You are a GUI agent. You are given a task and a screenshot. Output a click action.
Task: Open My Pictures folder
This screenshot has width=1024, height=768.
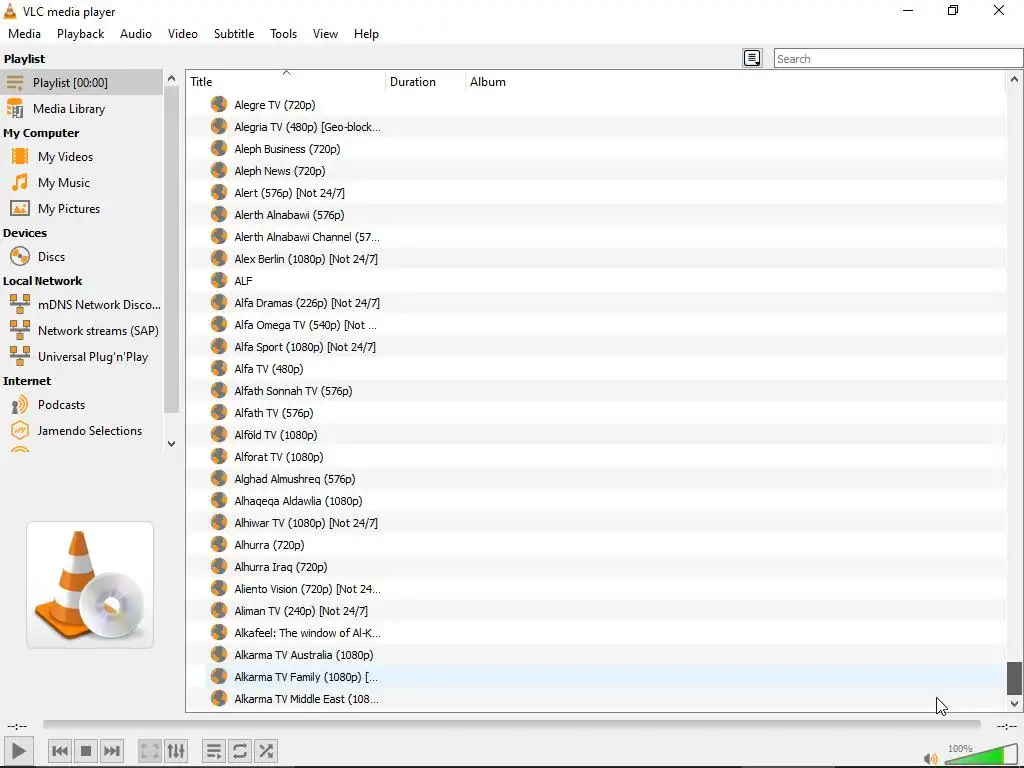[x=81, y=209]
